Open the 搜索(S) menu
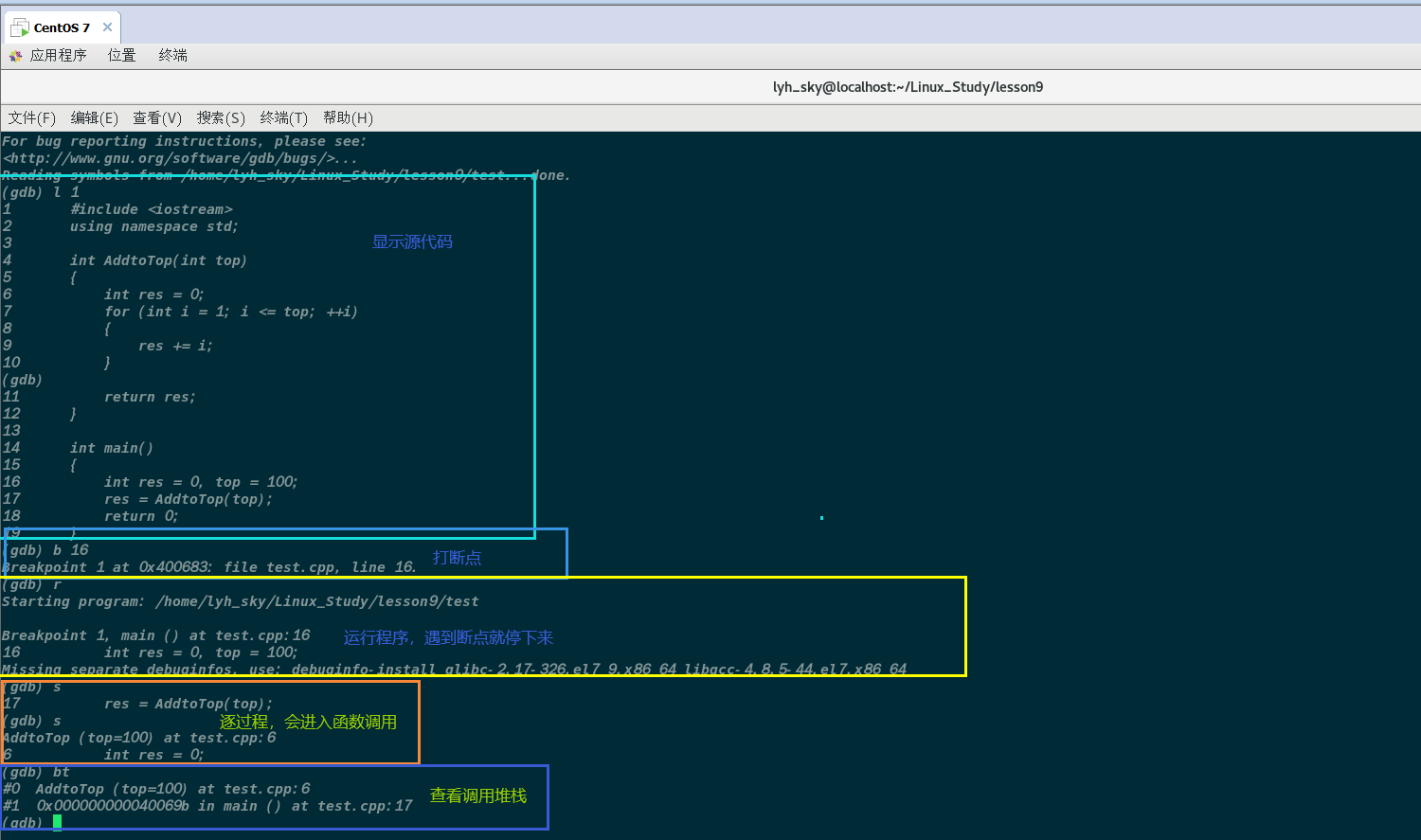Screen dimensions: 1421x840 click(x=221, y=118)
